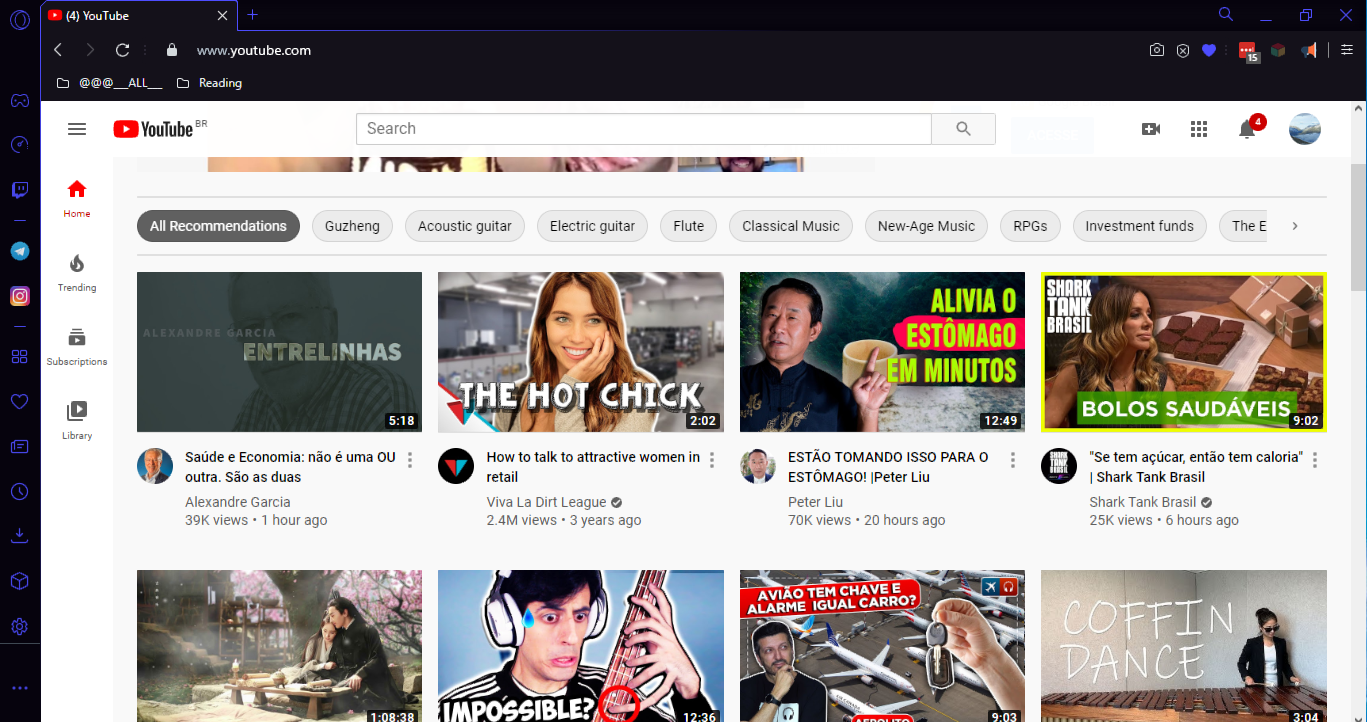
Task: Open the @@@__ALL__ bookmarks folder
Action: (109, 83)
